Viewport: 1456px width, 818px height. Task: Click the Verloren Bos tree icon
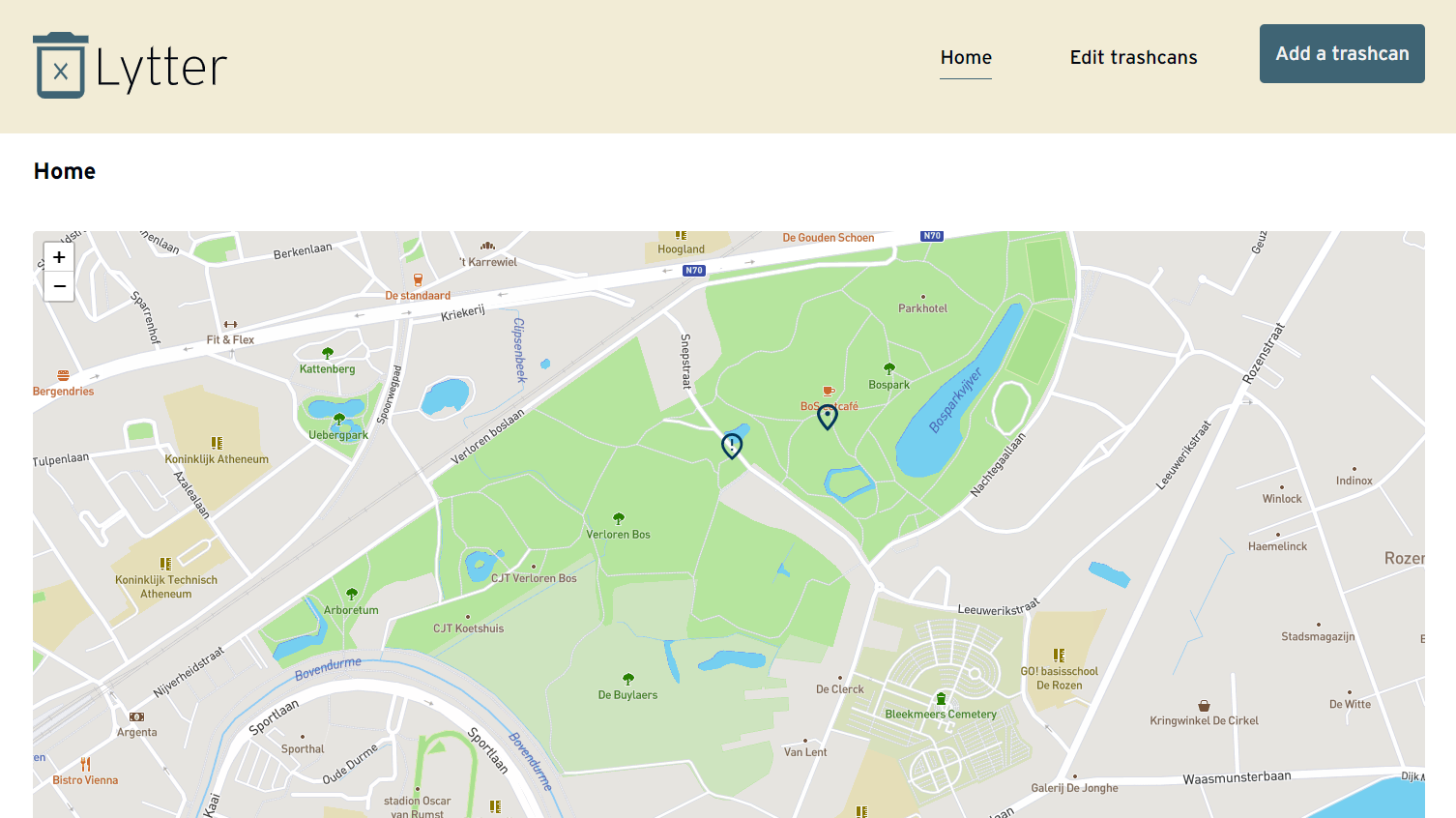619,519
